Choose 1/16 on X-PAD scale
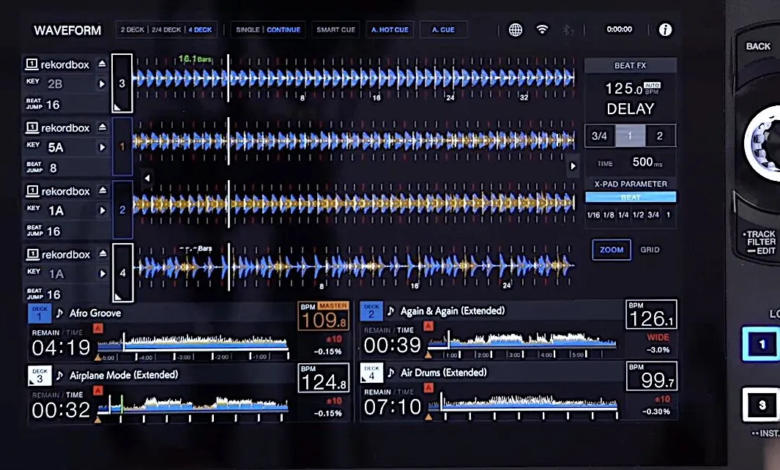 click(x=593, y=215)
